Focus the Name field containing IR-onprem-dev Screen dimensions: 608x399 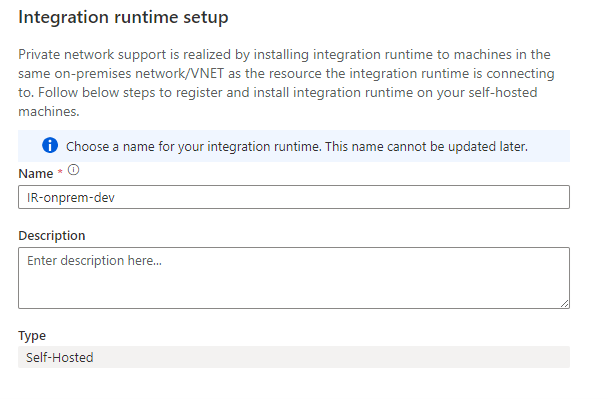tap(294, 197)
